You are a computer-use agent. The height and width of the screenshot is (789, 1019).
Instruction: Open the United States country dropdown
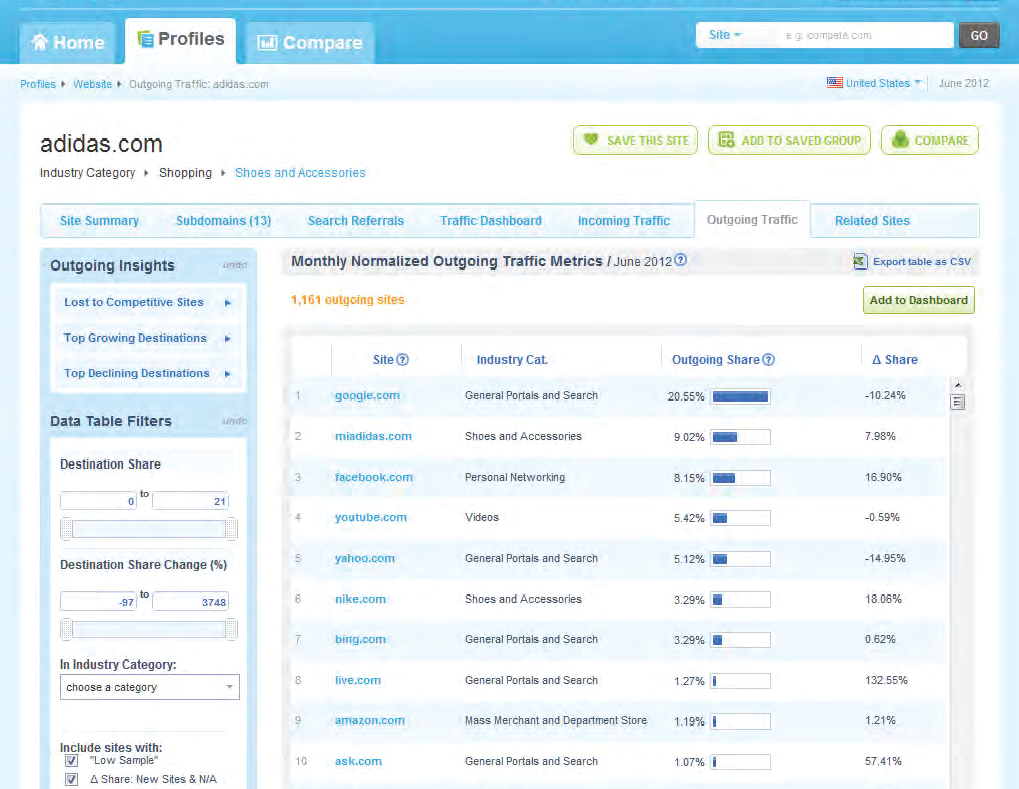[x=883, y=83]
